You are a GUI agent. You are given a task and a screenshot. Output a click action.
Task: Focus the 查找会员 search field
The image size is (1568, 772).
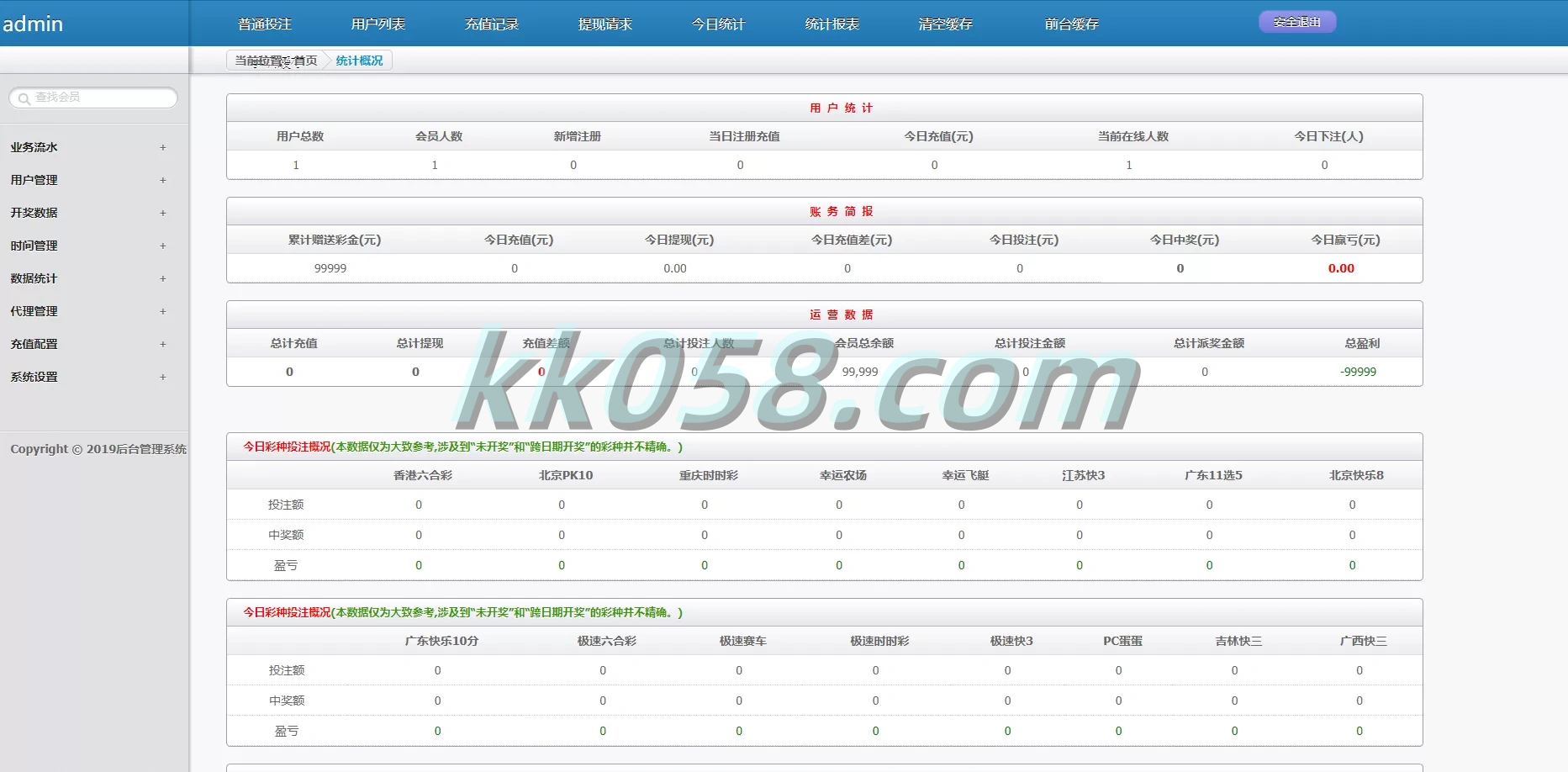pyautogui.click(x=93, y=98)
